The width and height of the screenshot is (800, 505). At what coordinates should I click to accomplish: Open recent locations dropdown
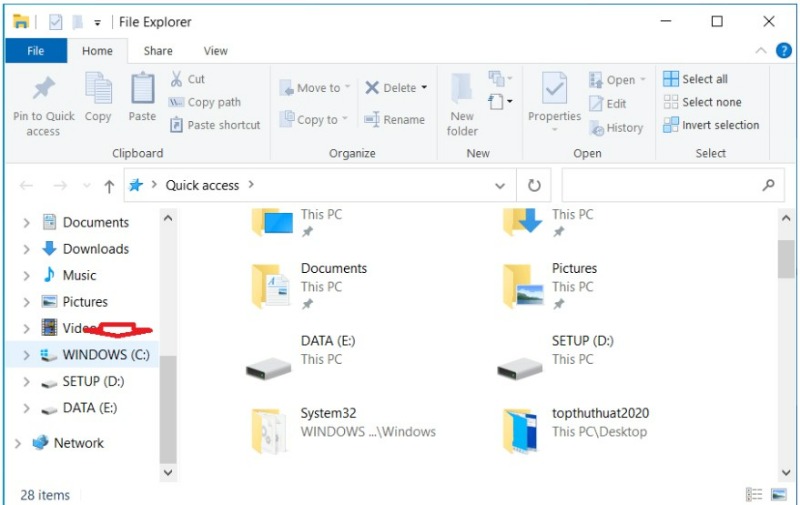click(x=87, y=186)
